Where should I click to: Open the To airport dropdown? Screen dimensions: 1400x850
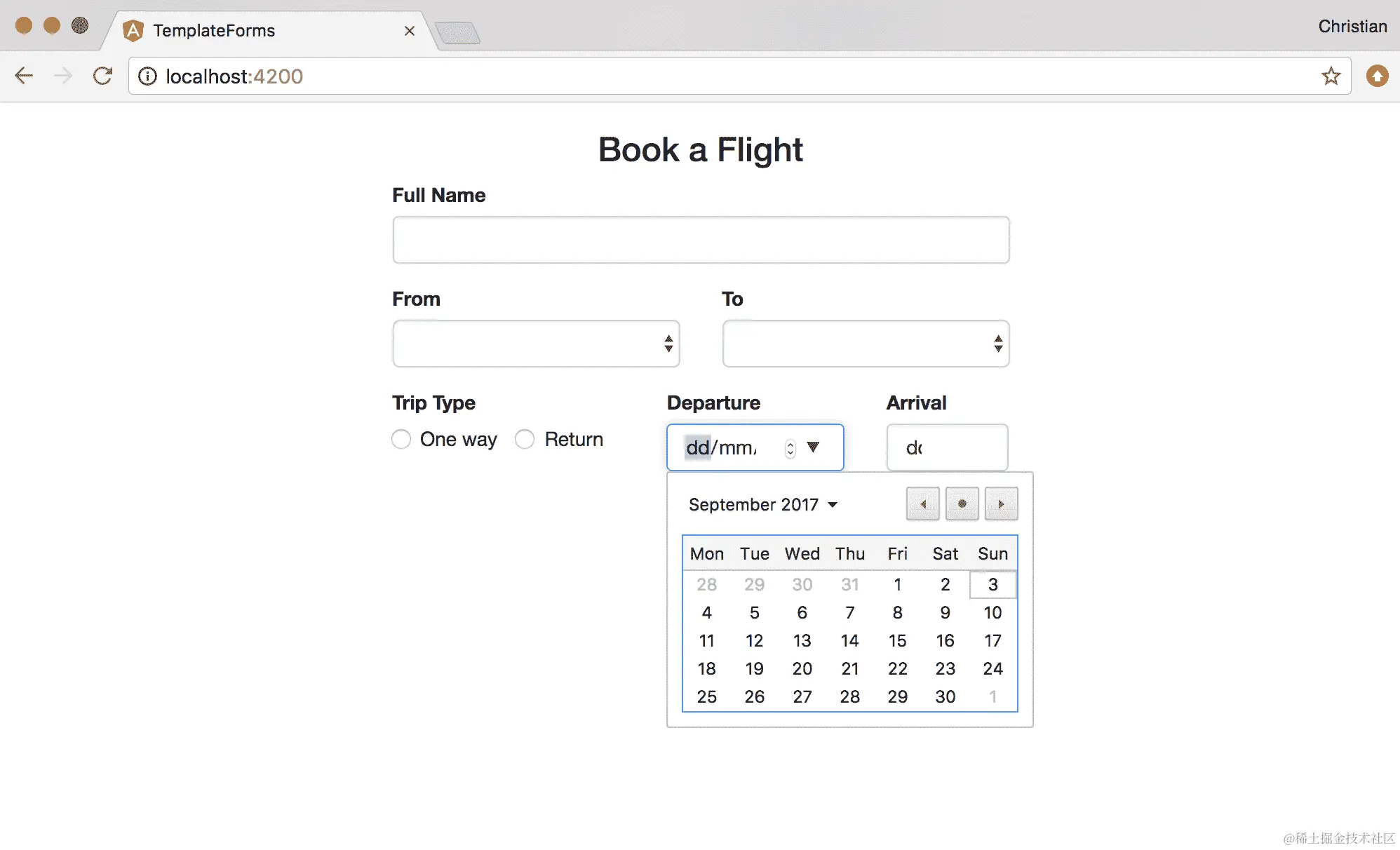point(866,344)
